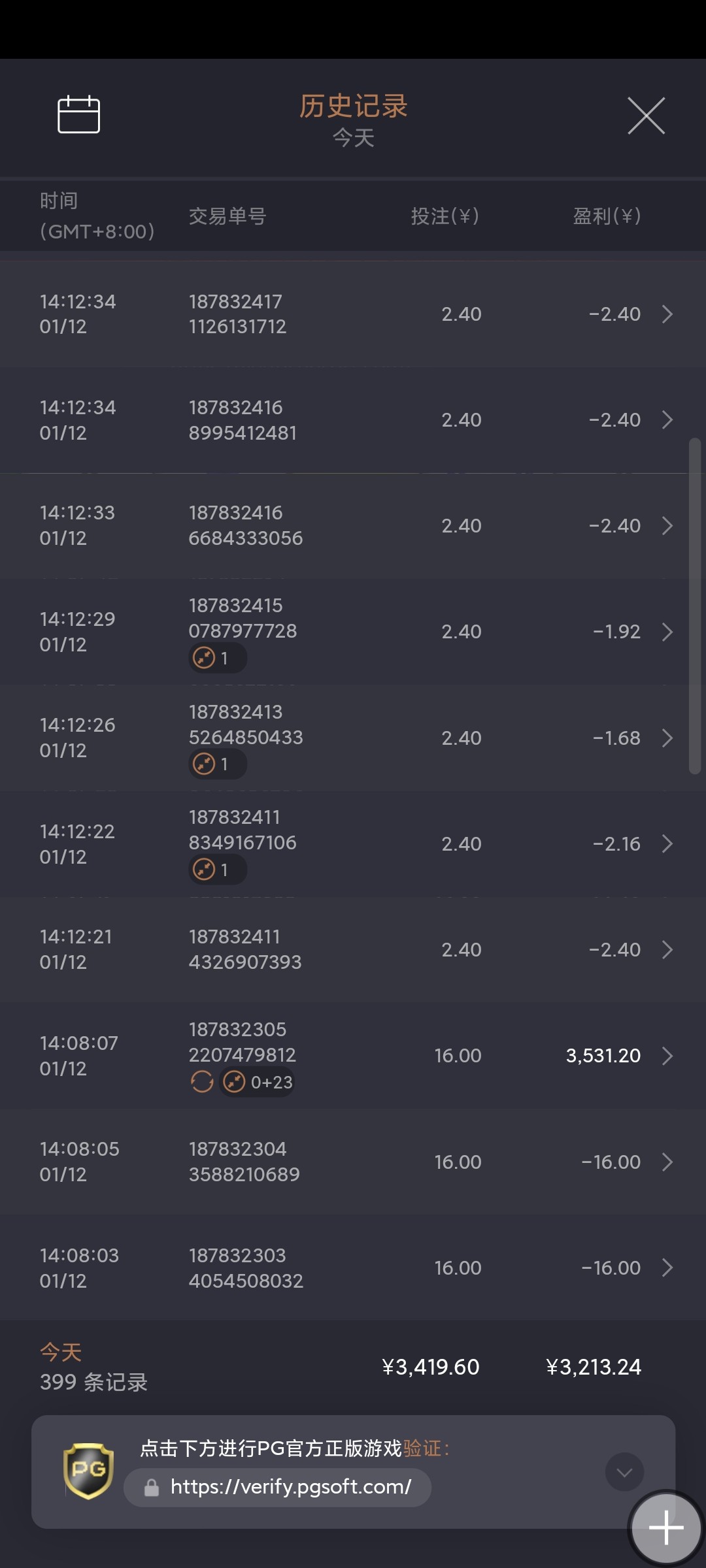Click the round plus floating button
The image size is (706, 1568).
tap(666, 1527)
